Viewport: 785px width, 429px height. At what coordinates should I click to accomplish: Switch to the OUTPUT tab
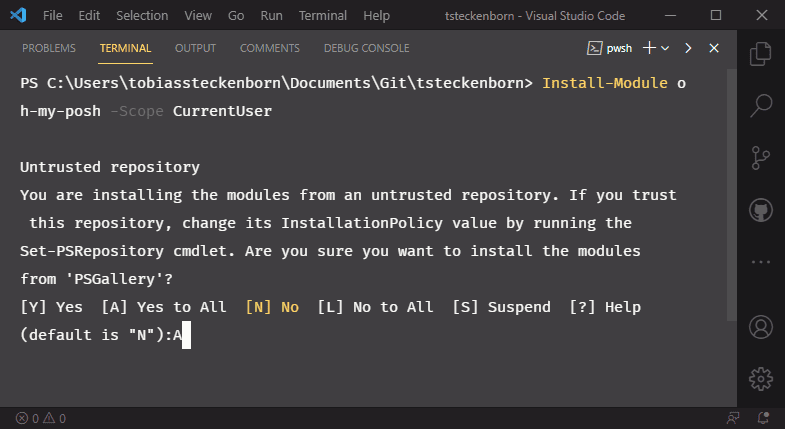tap(195, 48)
